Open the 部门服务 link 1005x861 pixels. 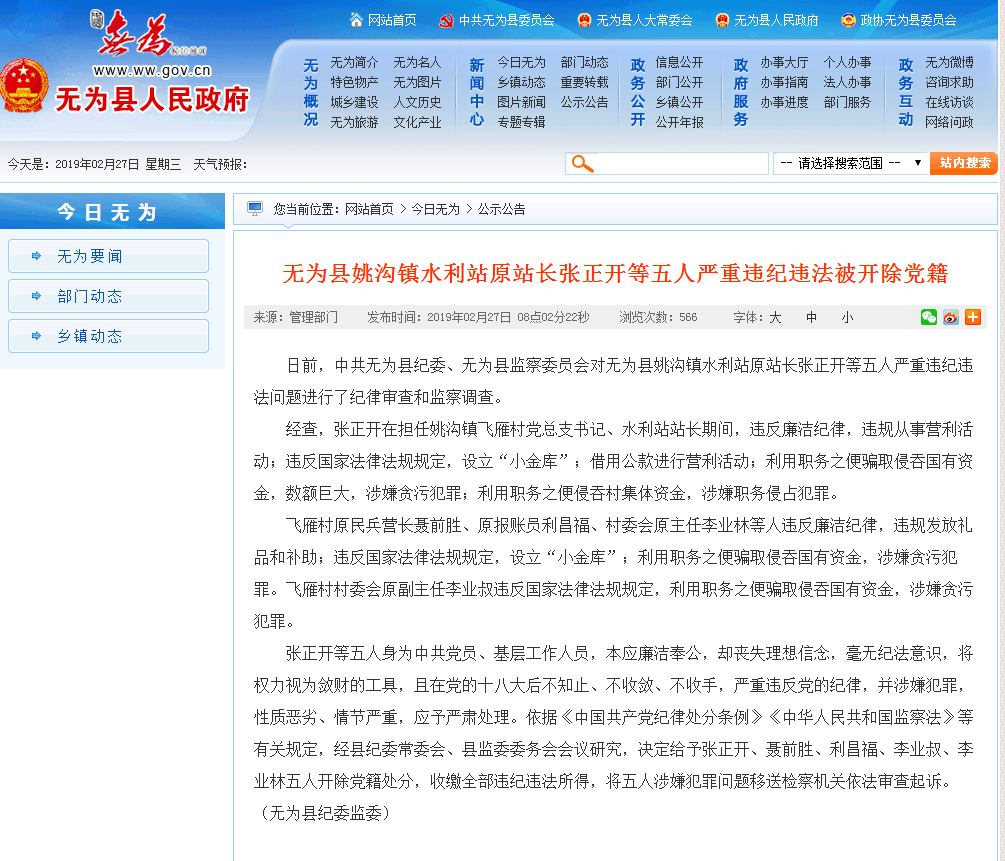tap(847, 102)
